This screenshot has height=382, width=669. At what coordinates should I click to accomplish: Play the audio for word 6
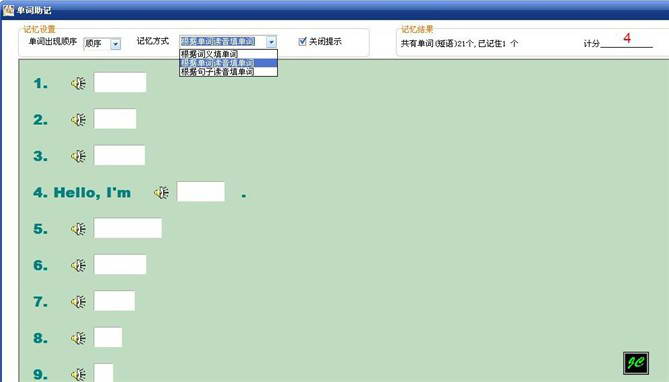(x=79, y=265)
